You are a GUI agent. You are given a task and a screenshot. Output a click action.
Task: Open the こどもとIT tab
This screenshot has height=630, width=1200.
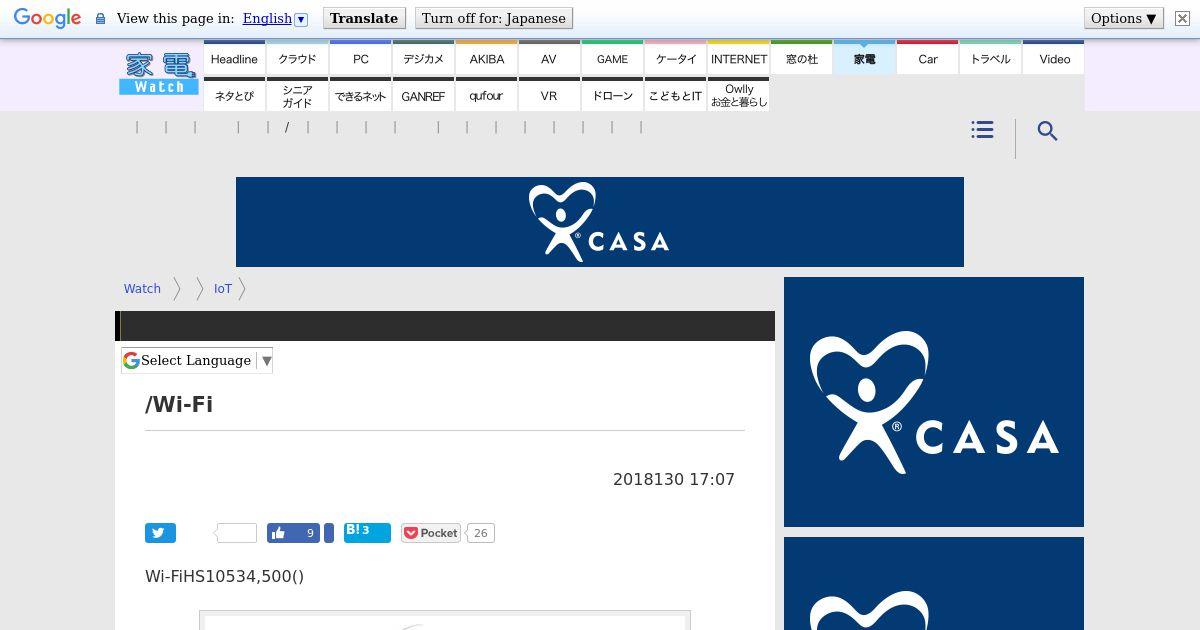[x=675, y=95]
